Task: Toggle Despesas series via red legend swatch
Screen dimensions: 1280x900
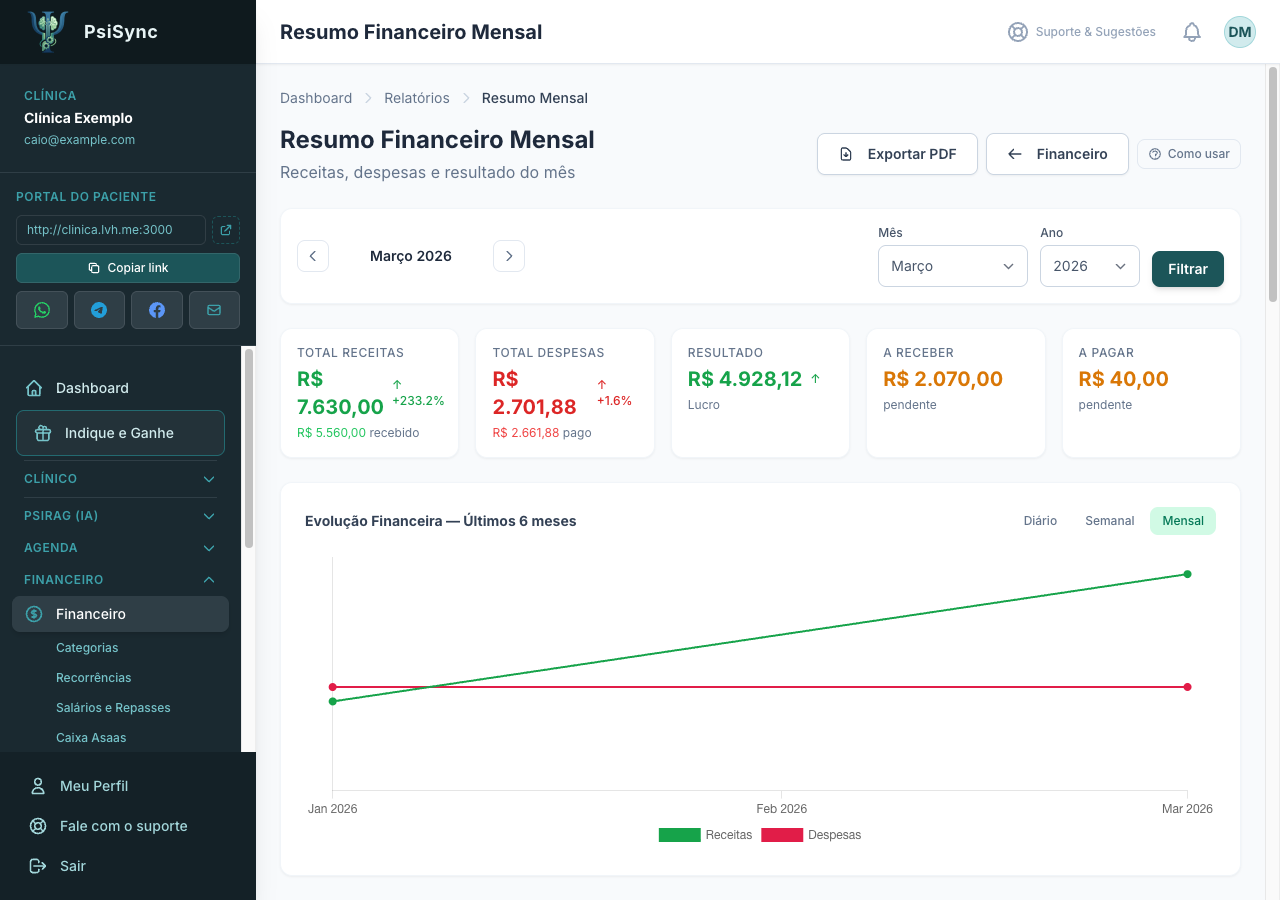Action: (782, 835)
